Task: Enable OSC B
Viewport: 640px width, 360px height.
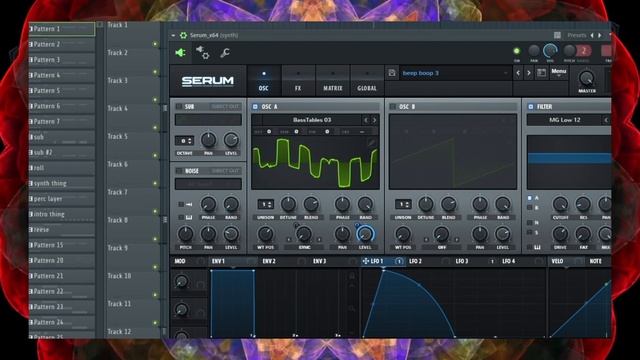Action: pos(393,107)
